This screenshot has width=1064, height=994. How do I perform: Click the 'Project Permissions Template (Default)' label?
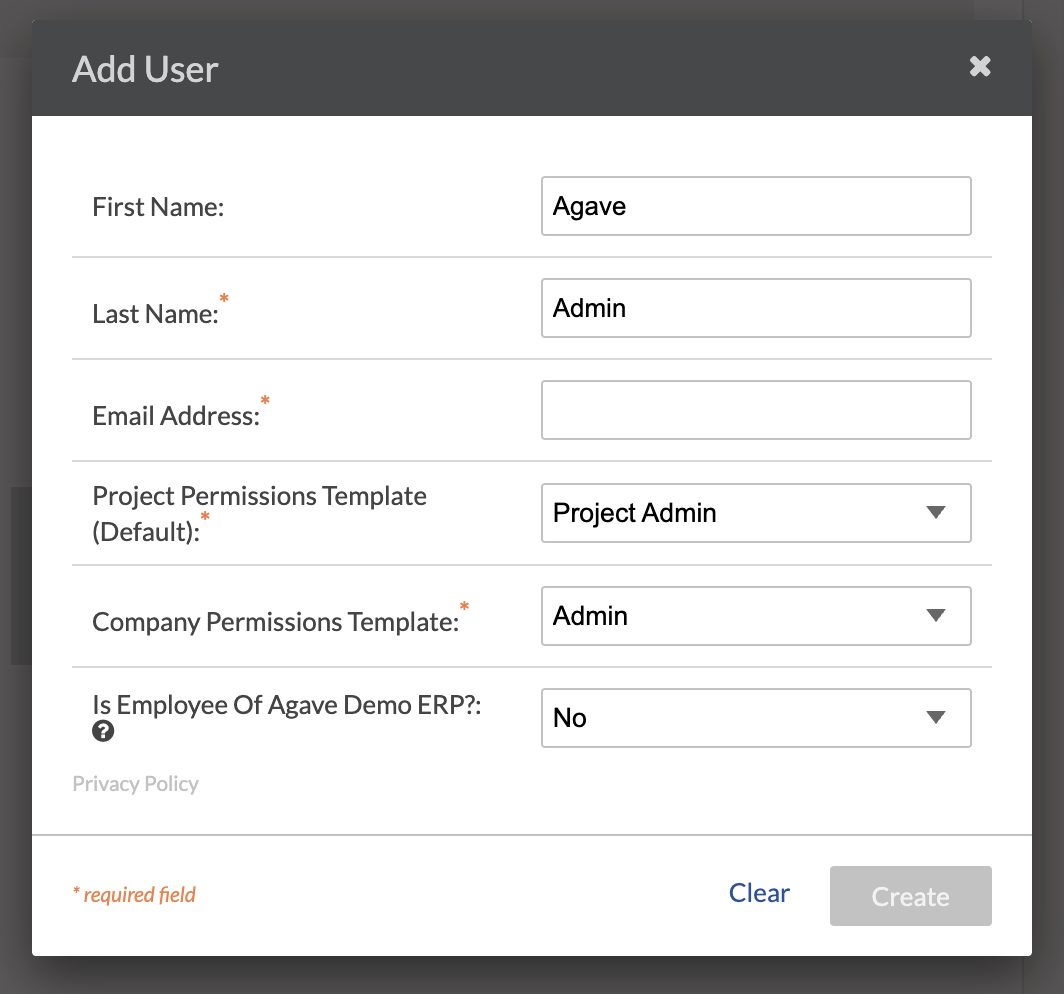pos(259,513)
